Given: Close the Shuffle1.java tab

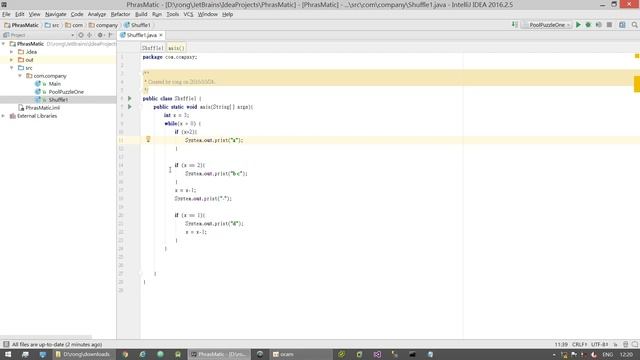Looking at the screenshot, I should (161, 36).
